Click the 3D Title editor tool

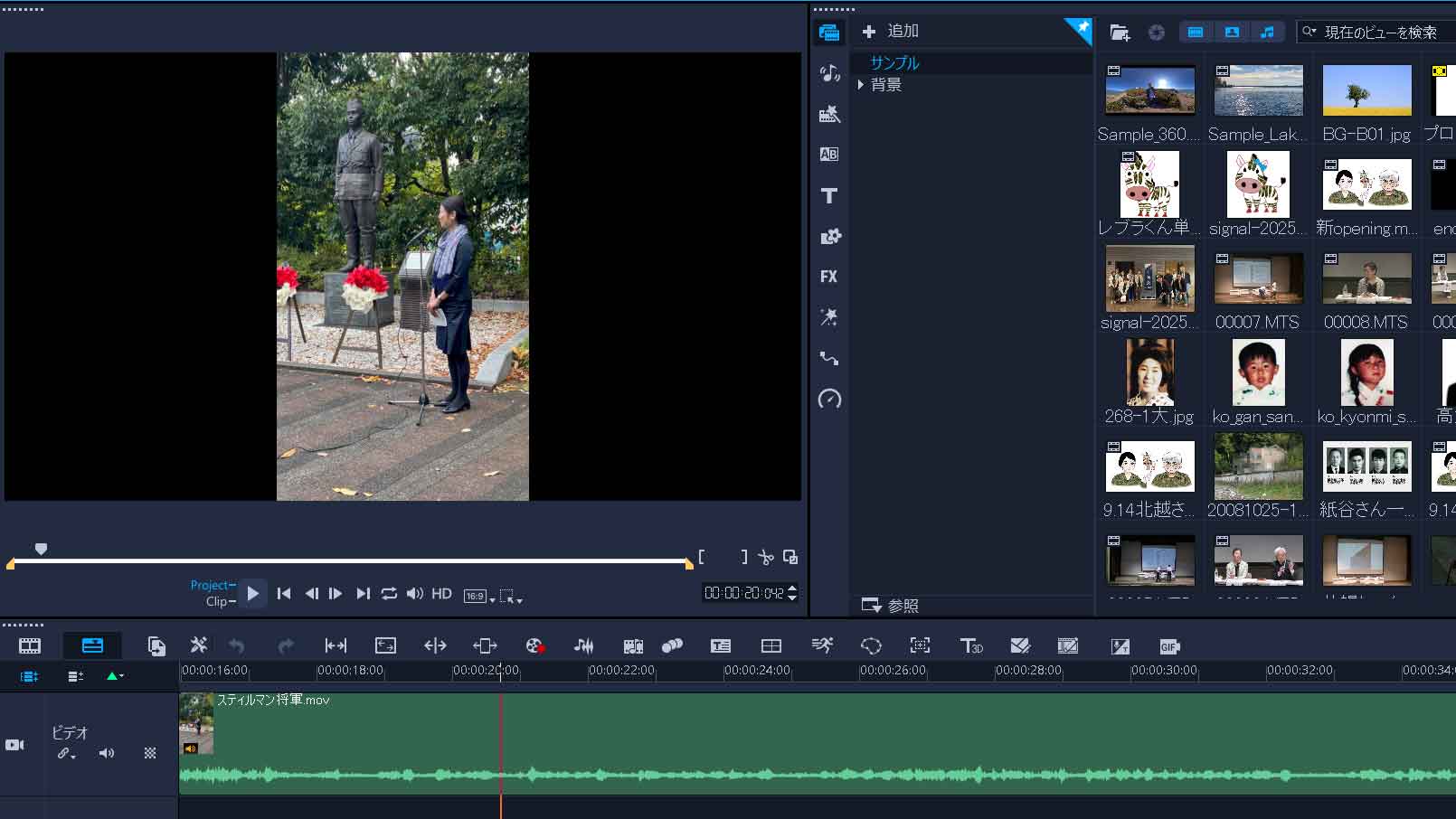point(970,645)
